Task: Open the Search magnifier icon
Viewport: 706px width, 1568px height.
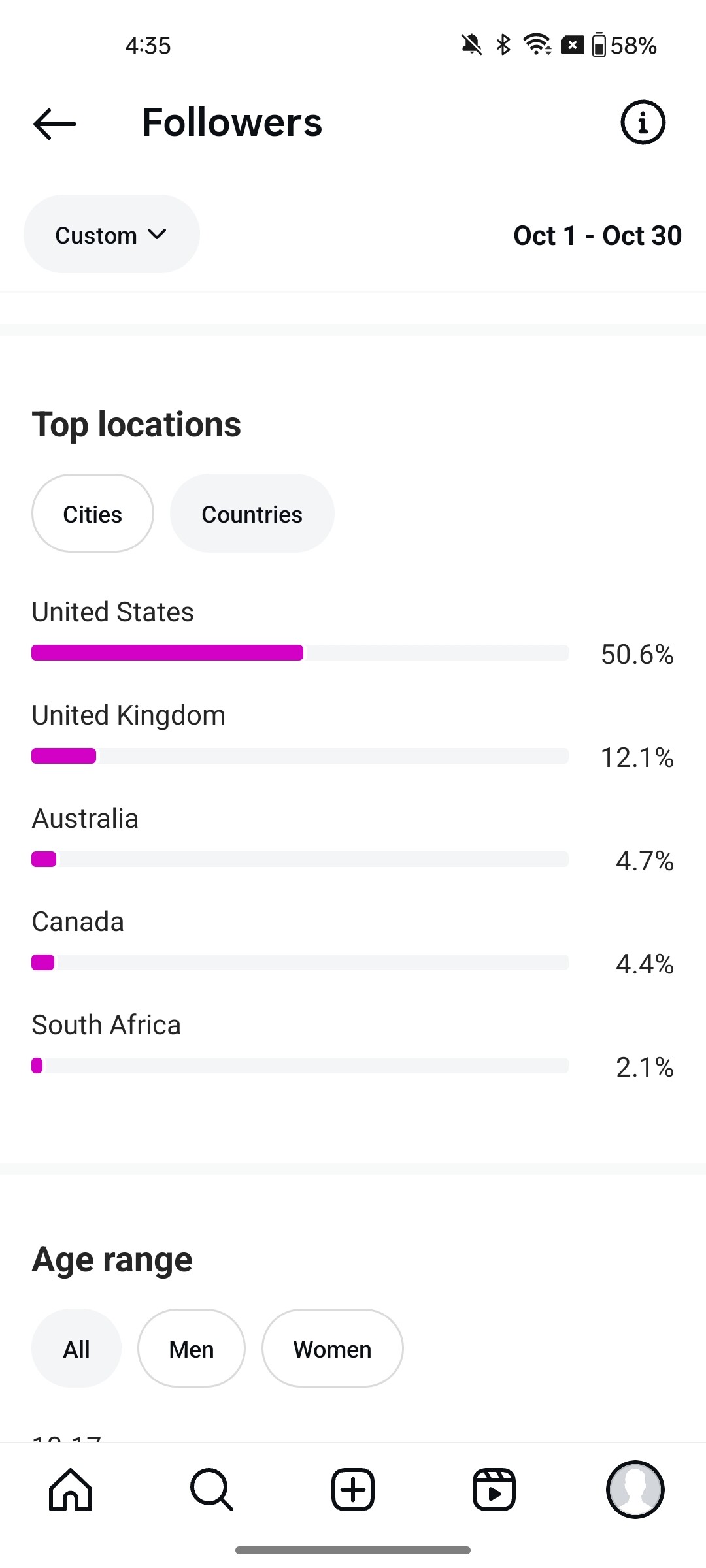Action: (x=211, y=1490)
